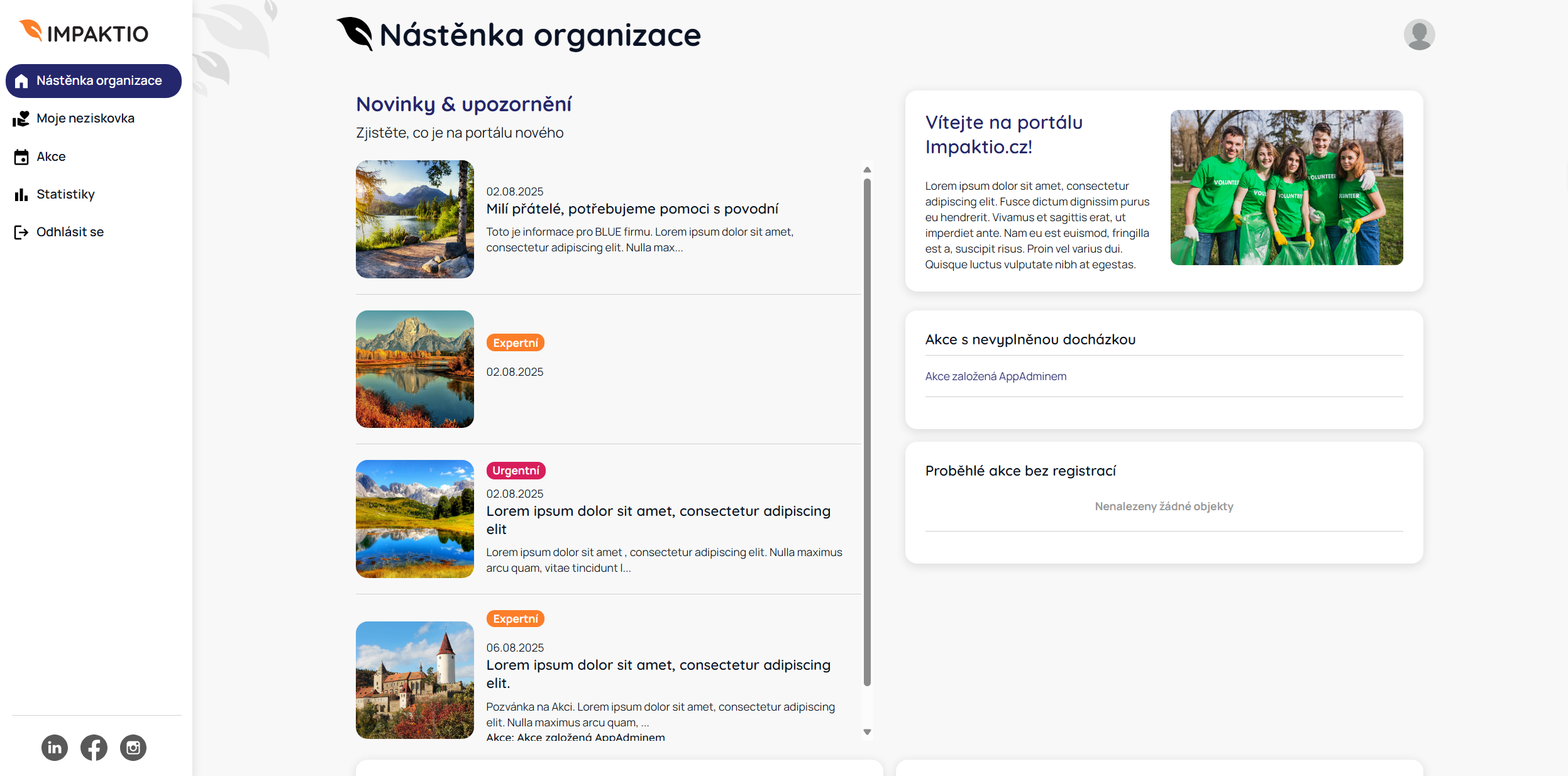This screenshot has height=776, width=1568.
Task: Click the mountain lake thumbnail of first news
Action: [x=415, y=219]
